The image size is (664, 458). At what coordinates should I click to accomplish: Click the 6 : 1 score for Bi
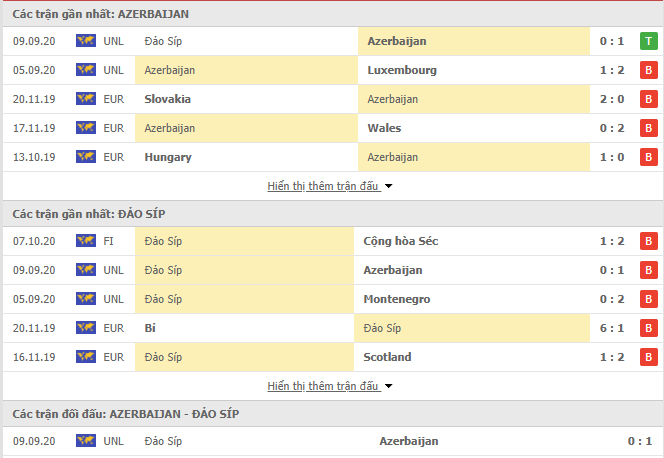coord(612,328)
